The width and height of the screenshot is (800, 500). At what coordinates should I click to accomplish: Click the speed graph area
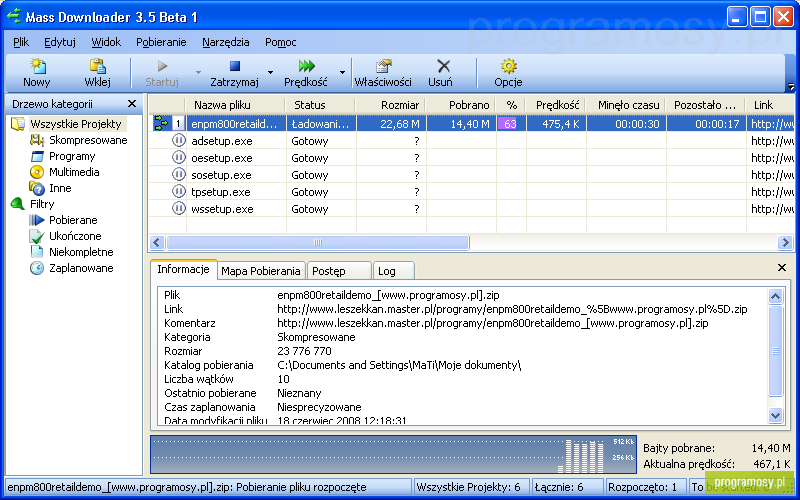pos(393,454)
